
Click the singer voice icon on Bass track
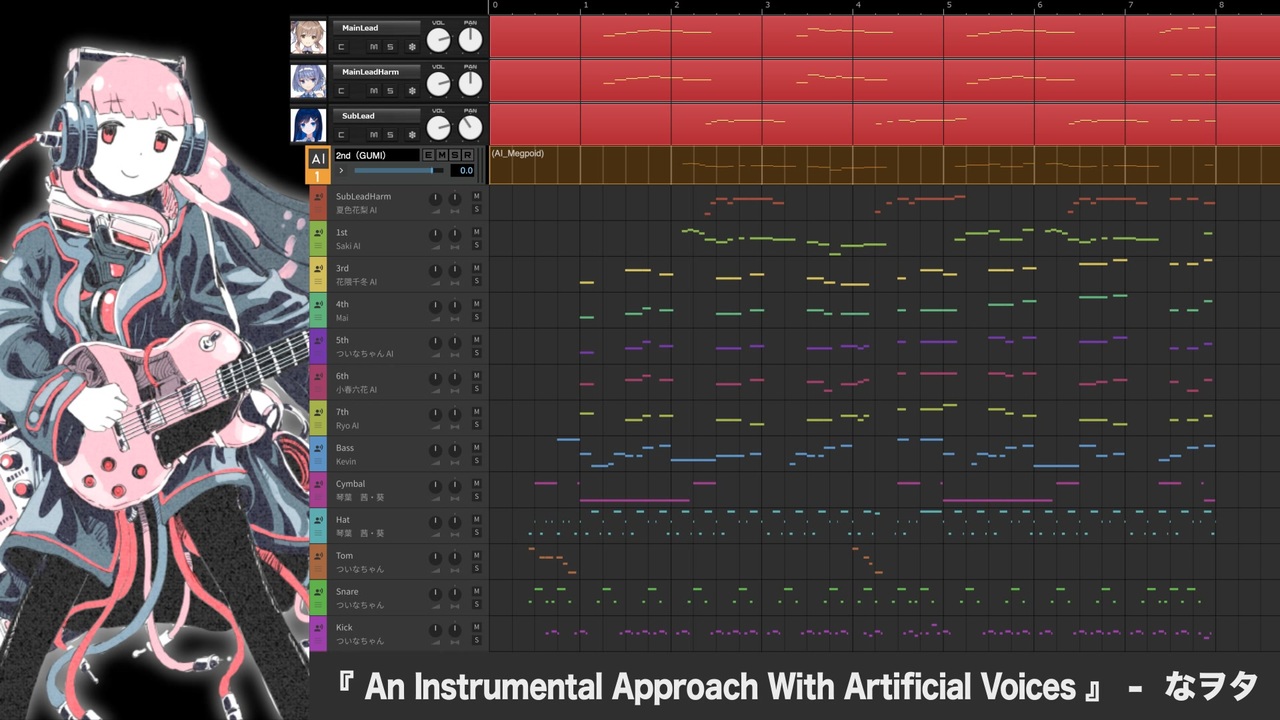319,449
